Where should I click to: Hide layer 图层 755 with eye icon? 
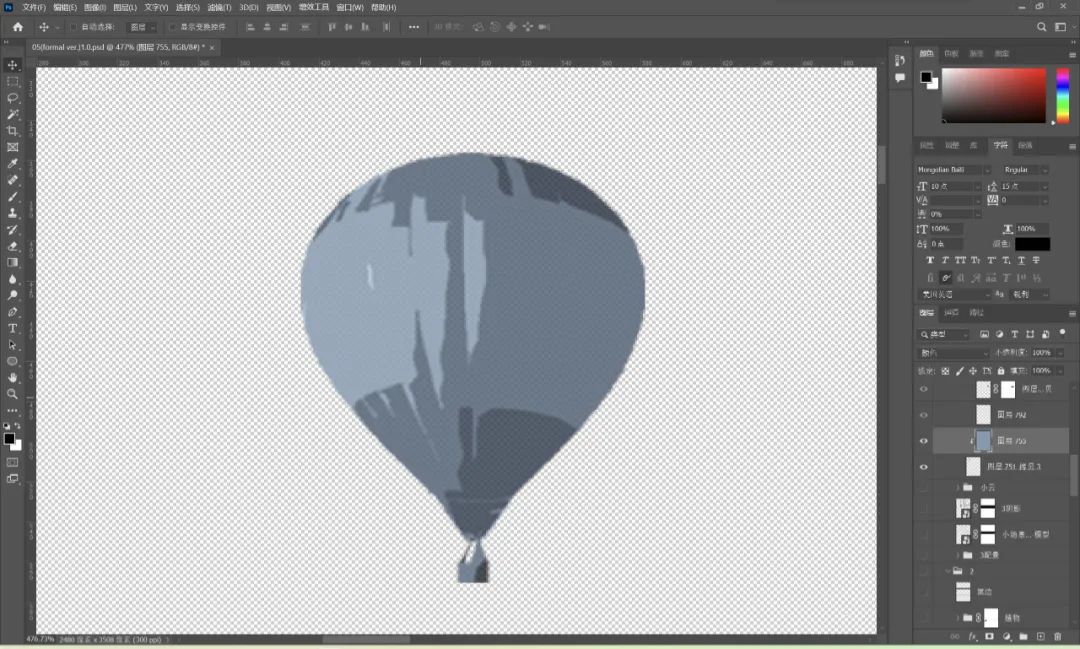[924, 441]
